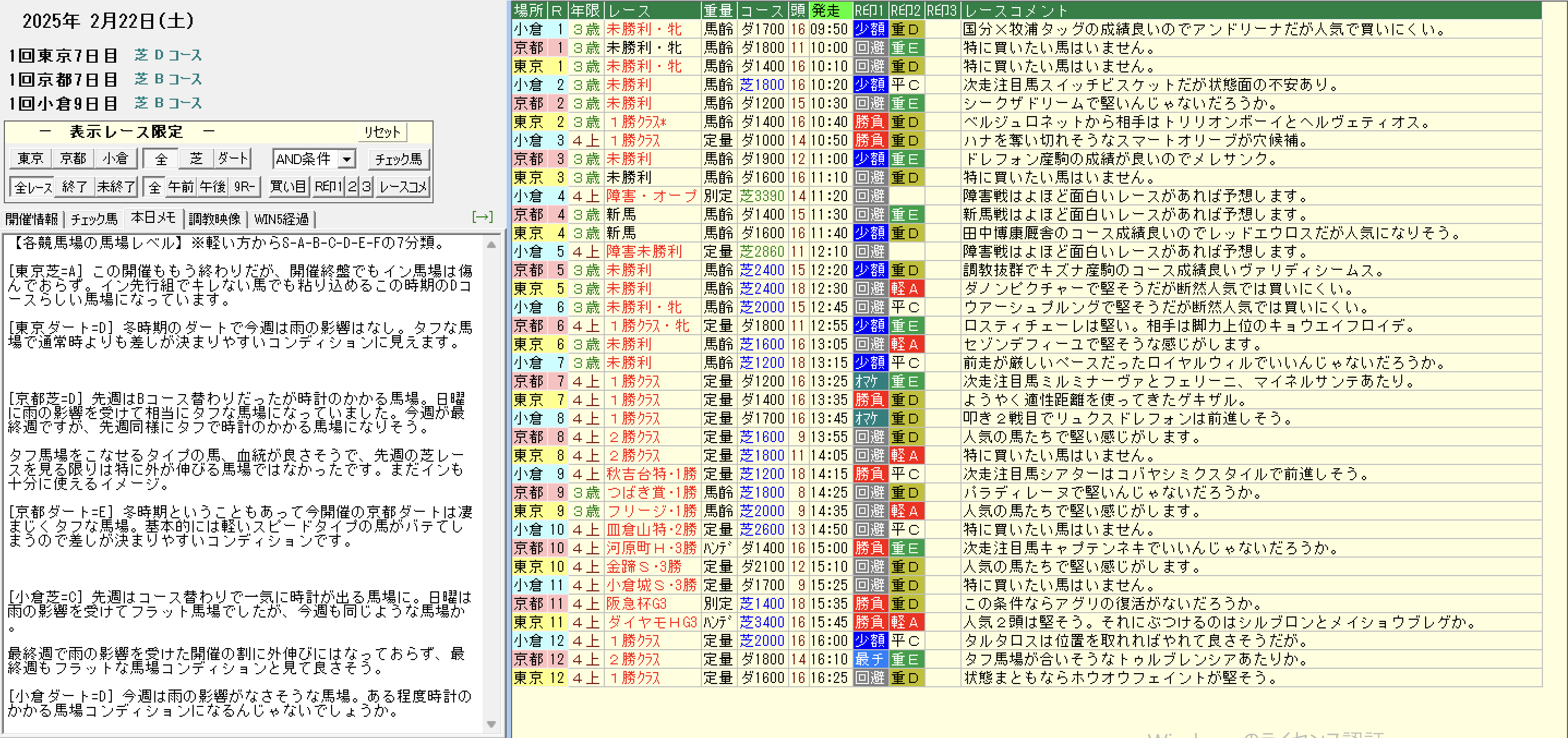
Task: Switch to the 本日メモ tab
Action: coord(153,218)
